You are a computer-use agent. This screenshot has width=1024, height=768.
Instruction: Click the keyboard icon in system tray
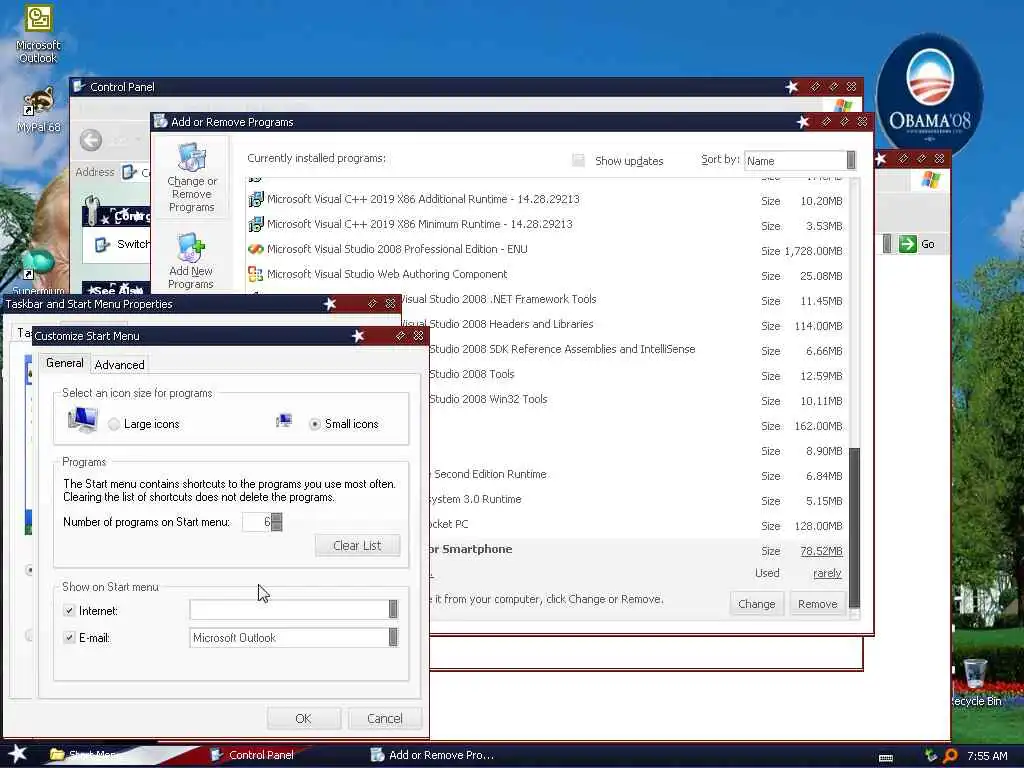click(x=886, y=758)
